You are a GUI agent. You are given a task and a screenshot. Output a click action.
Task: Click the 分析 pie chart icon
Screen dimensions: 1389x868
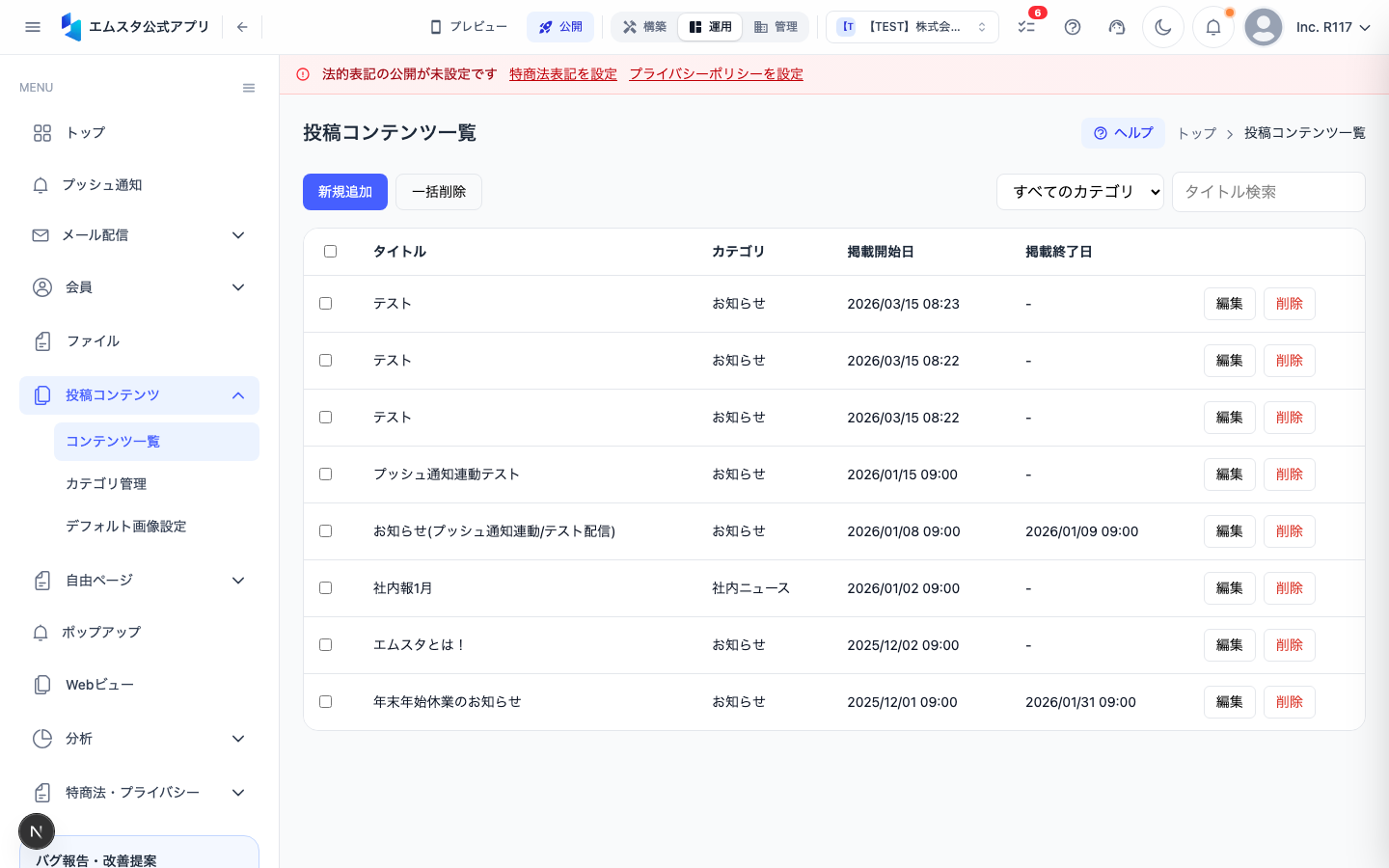point(42,739)
